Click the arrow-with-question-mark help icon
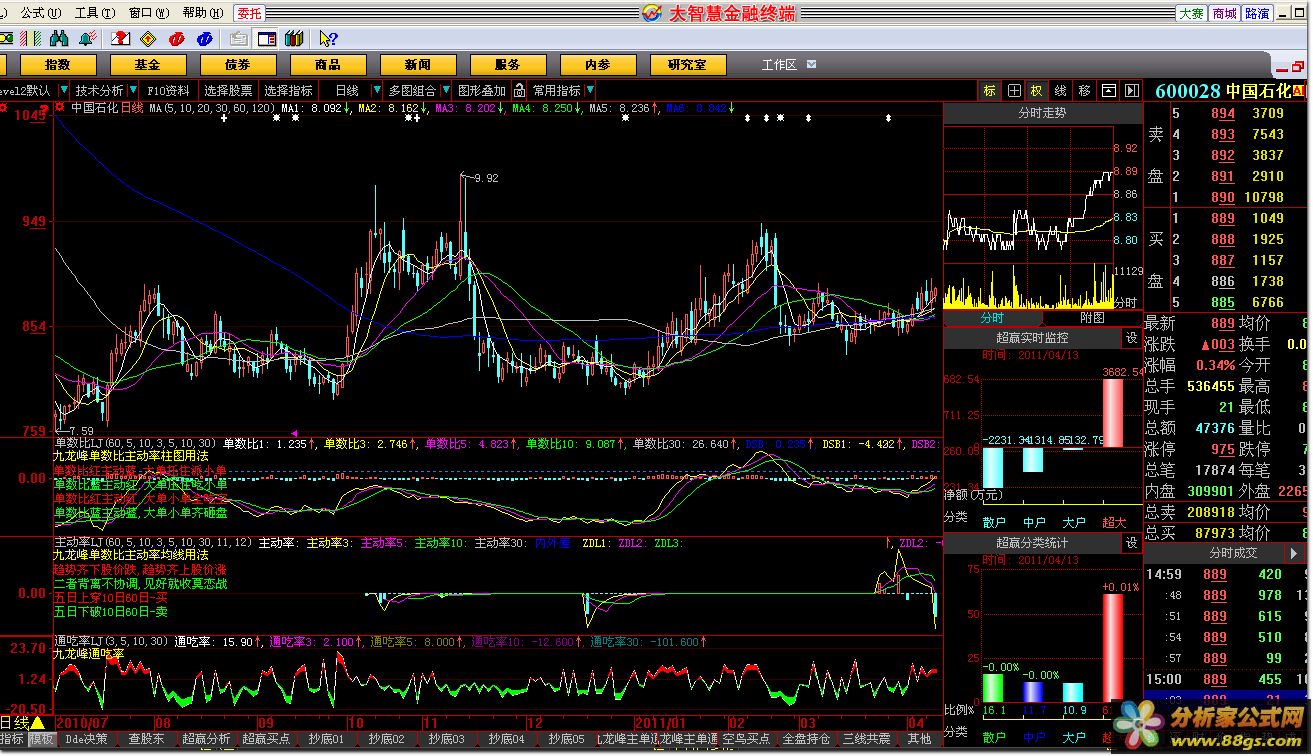The height and width of the screenshot is (756, 1313). click(x=328, y=39)
